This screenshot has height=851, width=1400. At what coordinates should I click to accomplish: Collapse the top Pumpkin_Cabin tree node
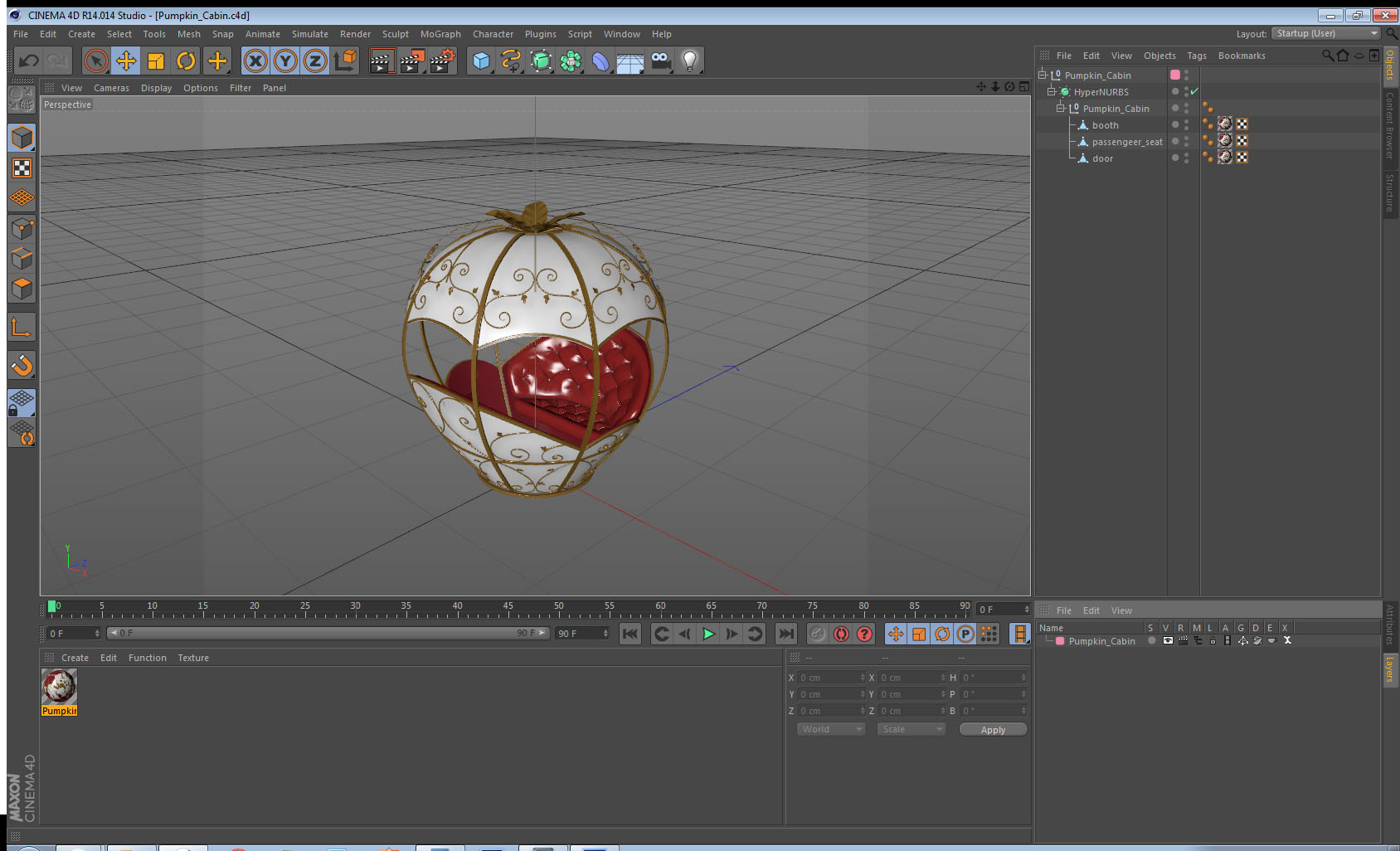tap(1043, 75)
